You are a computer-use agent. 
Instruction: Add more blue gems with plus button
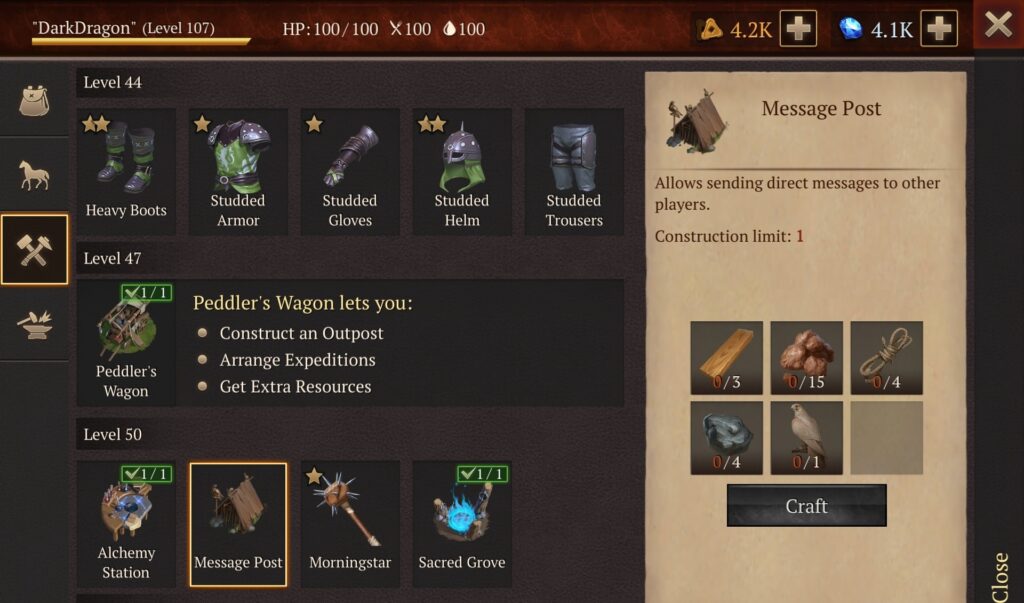pyautogui.click(x=939, y=29)
